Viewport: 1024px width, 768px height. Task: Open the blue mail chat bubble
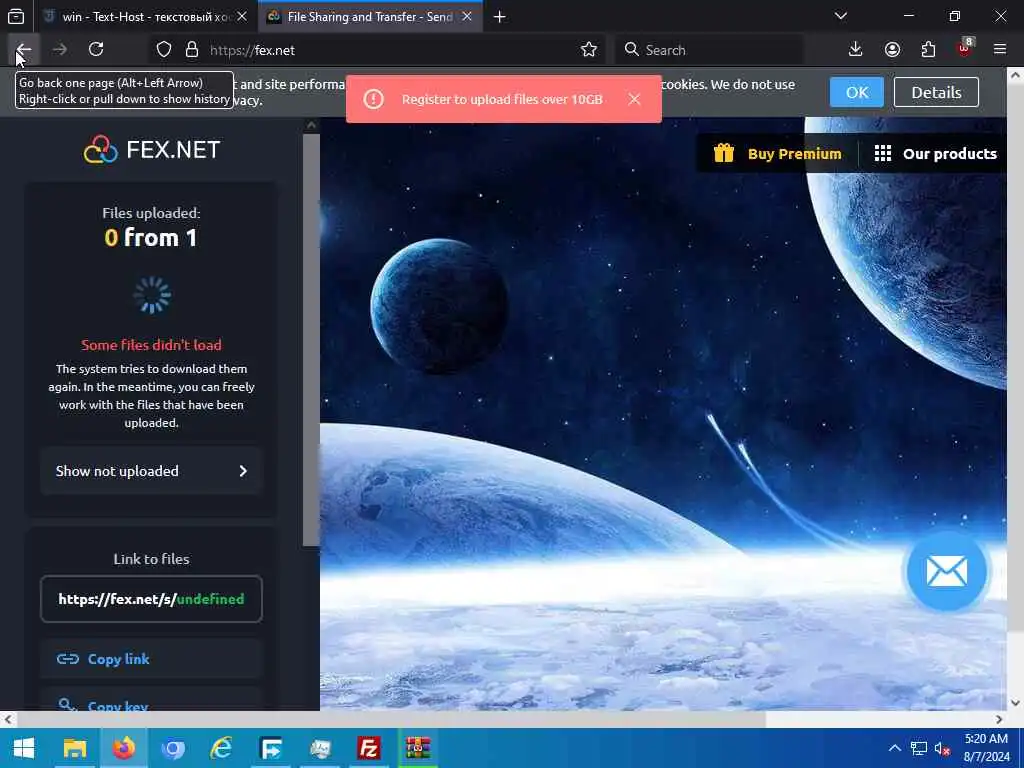pyautogui.click(x=946, y=571)
